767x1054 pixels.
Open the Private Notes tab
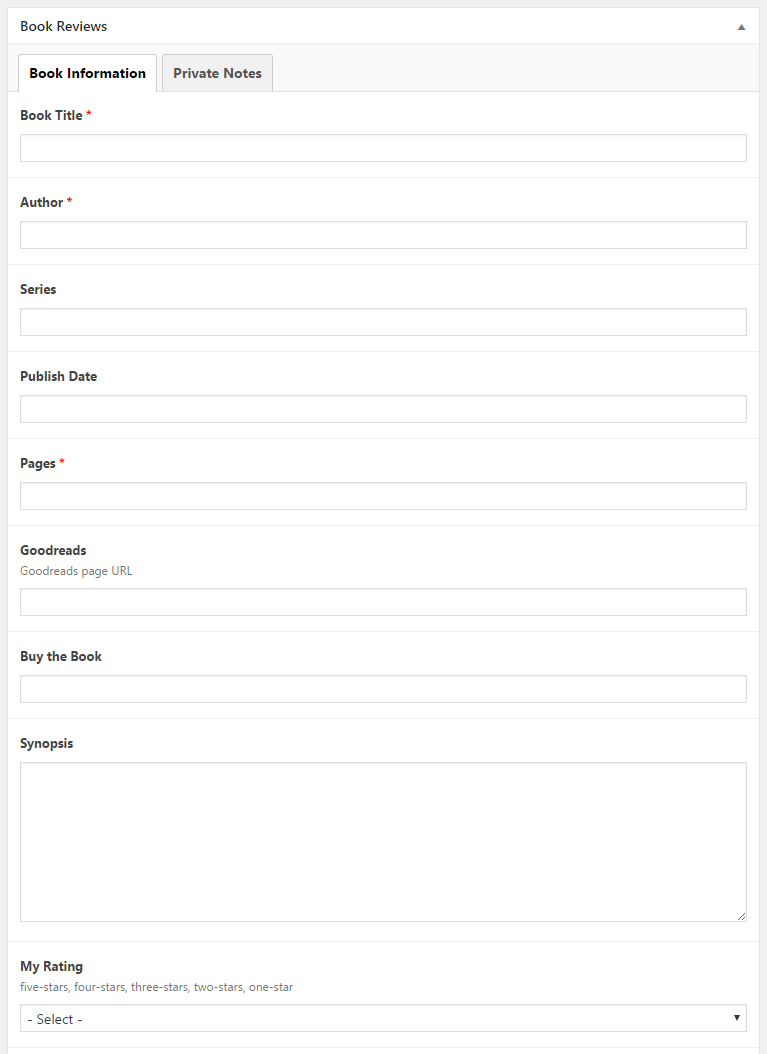tap(217, 73)
